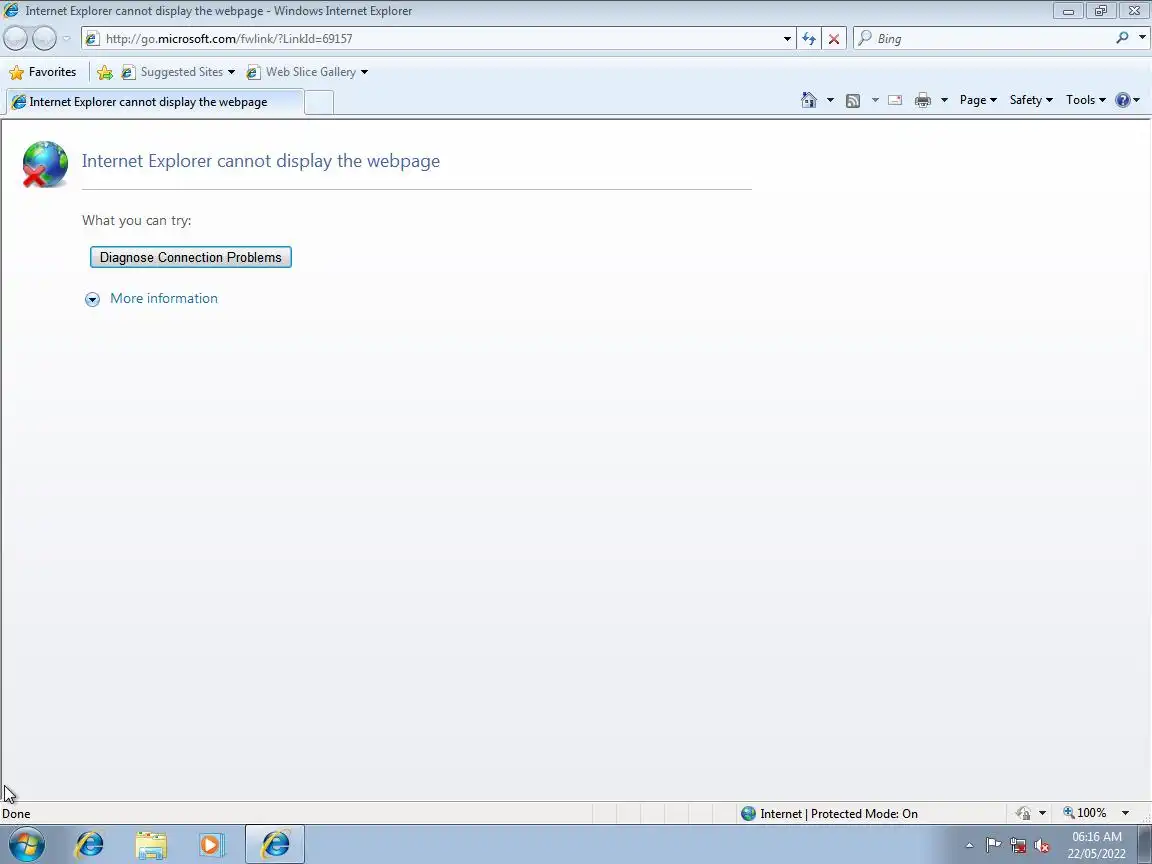Open the Favorites center button
This screenshot has width=1152, height=864.
[x=43, y=72]
